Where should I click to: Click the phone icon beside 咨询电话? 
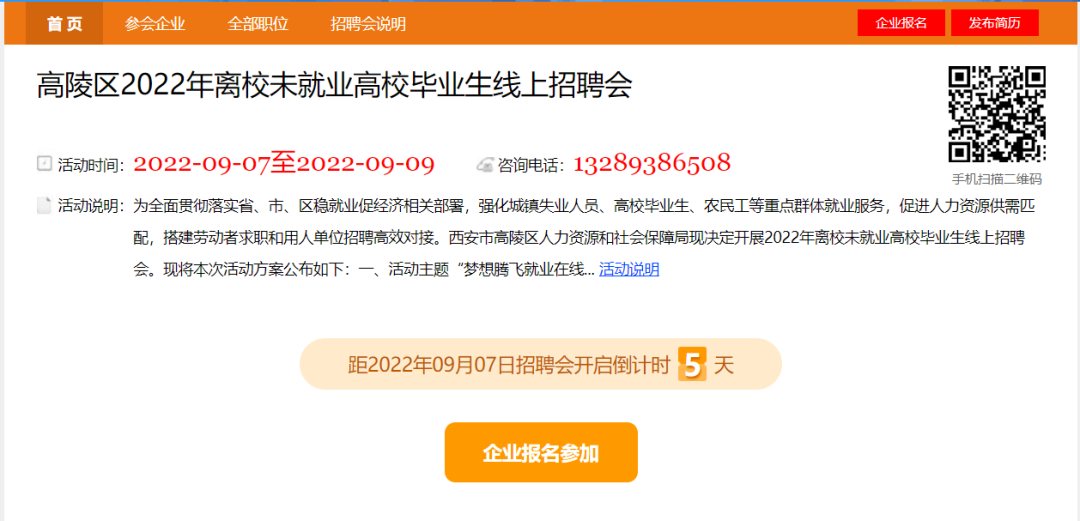[x=485, y=165]
